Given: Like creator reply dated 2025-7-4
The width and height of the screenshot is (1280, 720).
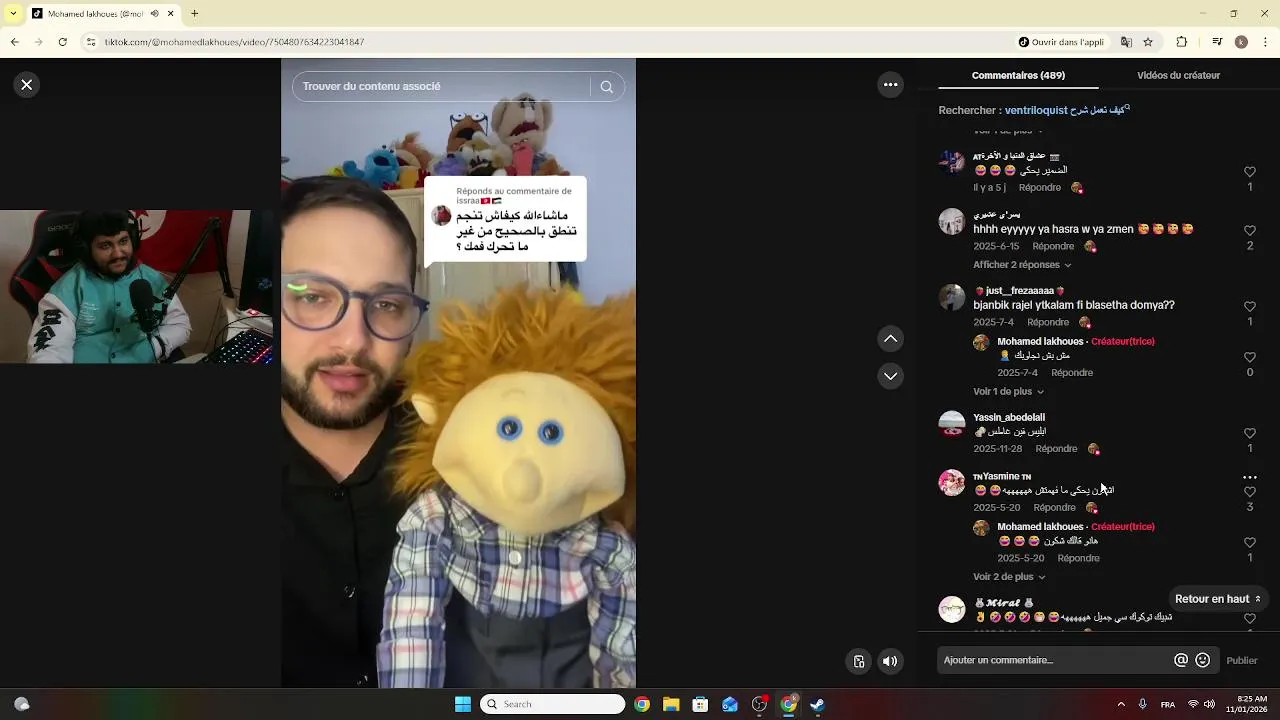Looking at the screenshot, I should 1250,357.
